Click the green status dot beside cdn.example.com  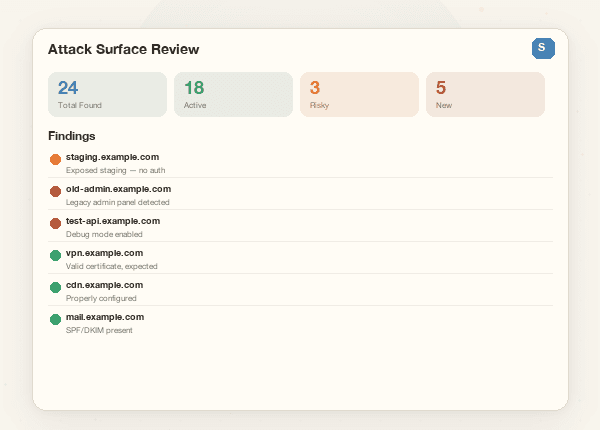tap(55, 287)
